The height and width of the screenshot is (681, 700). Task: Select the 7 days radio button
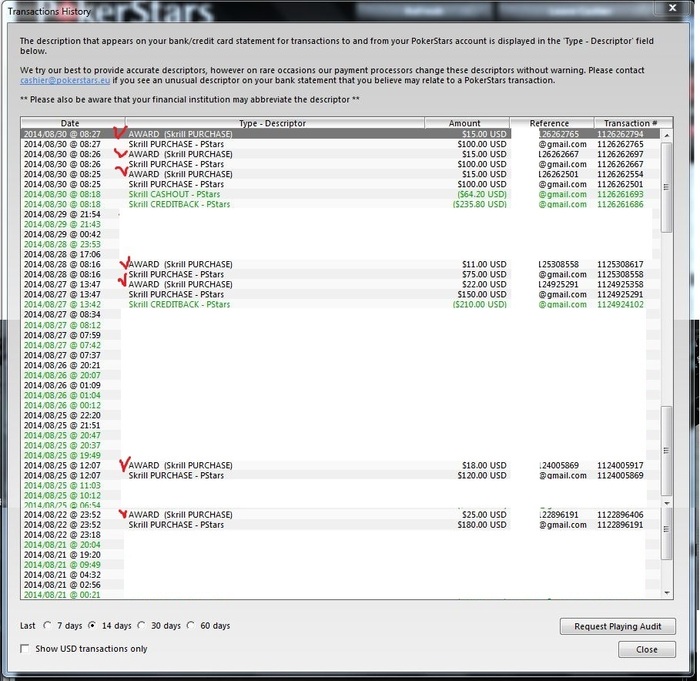(47, 625)
